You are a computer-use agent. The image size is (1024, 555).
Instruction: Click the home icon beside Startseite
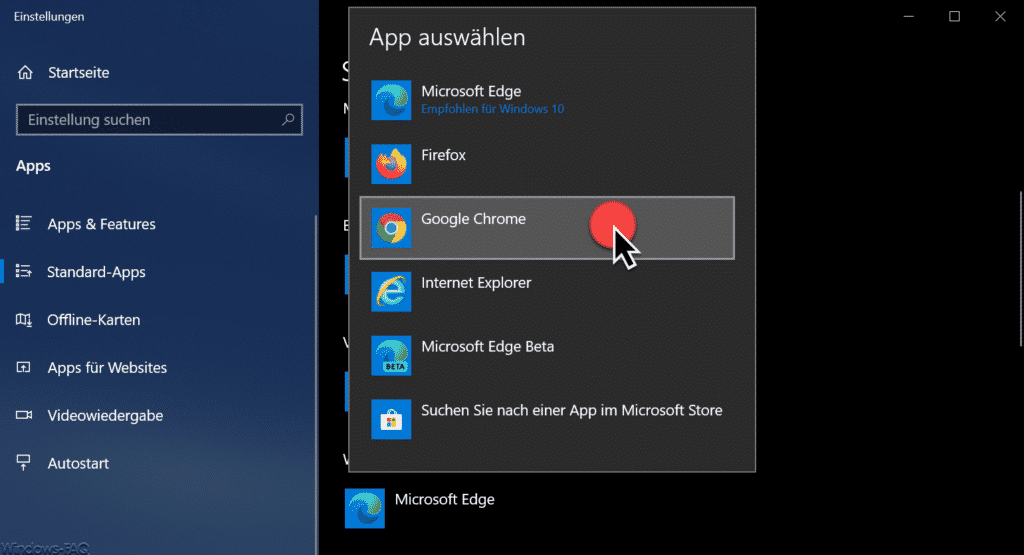click(25, 72)
